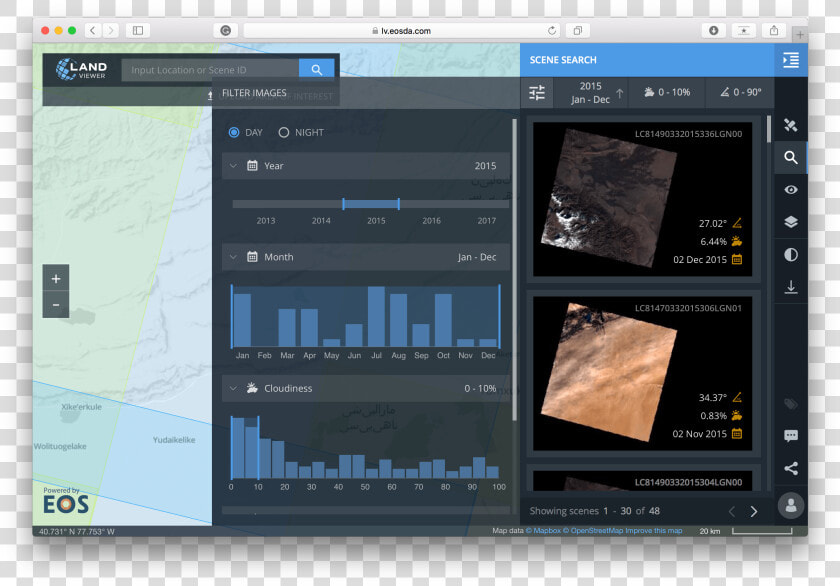
Task: Click the FILTER IMAGES tab label
Action: coord(254,93)
